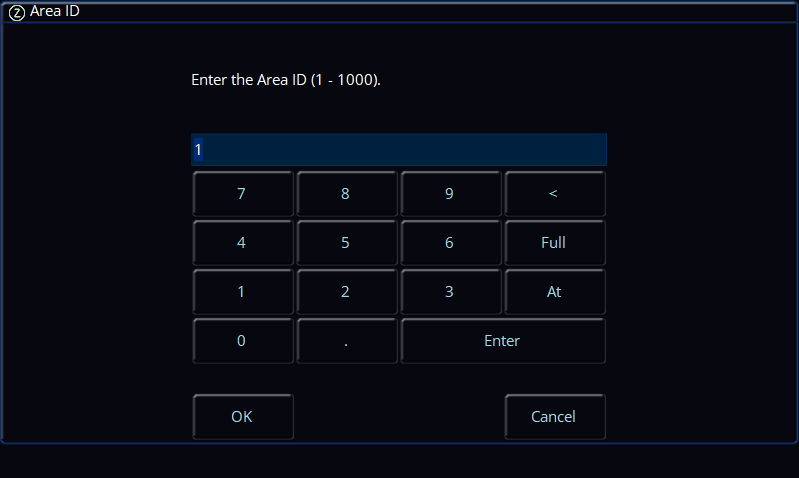
Task: Click the Z icon beside Area ID
Action: point(17,13)
